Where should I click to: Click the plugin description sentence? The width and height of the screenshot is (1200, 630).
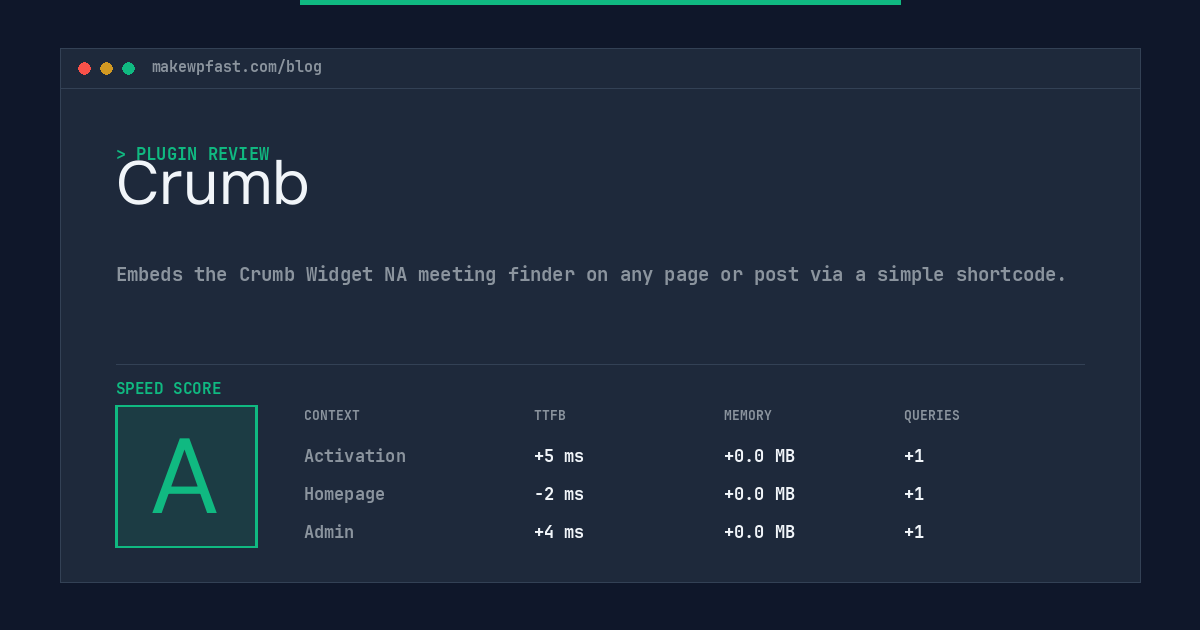591,274
